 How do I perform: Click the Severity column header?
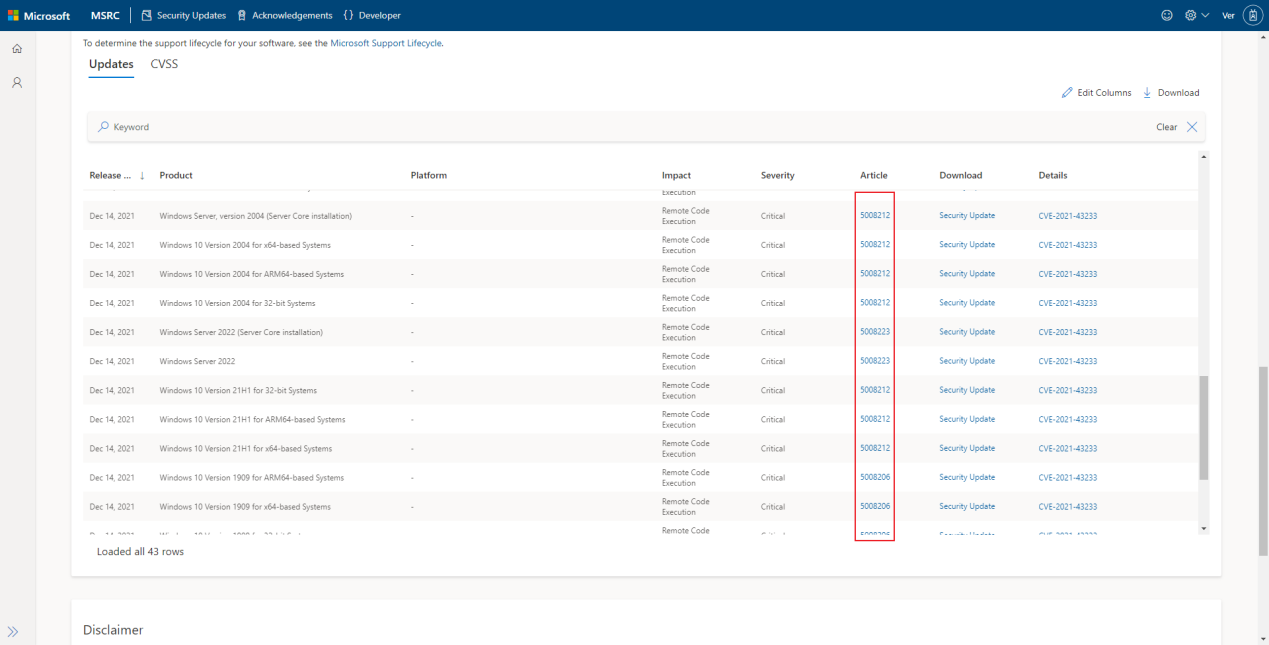click(777, 175)
